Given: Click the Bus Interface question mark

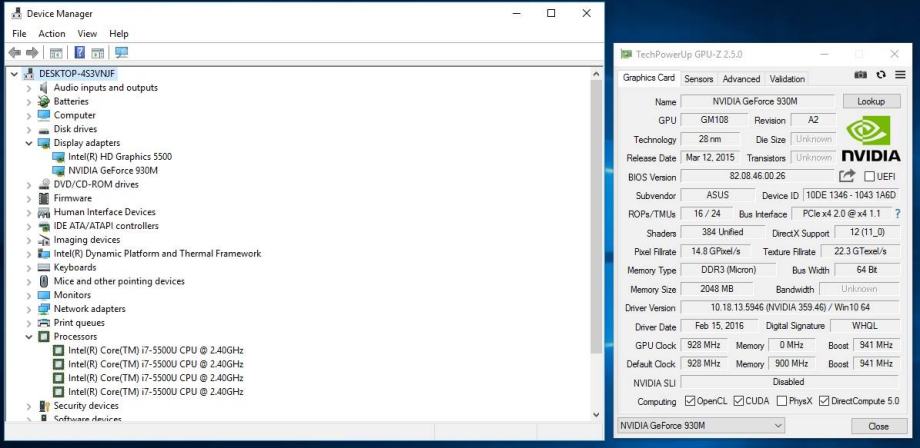Looking at the screenshot, I should point(898,214).
